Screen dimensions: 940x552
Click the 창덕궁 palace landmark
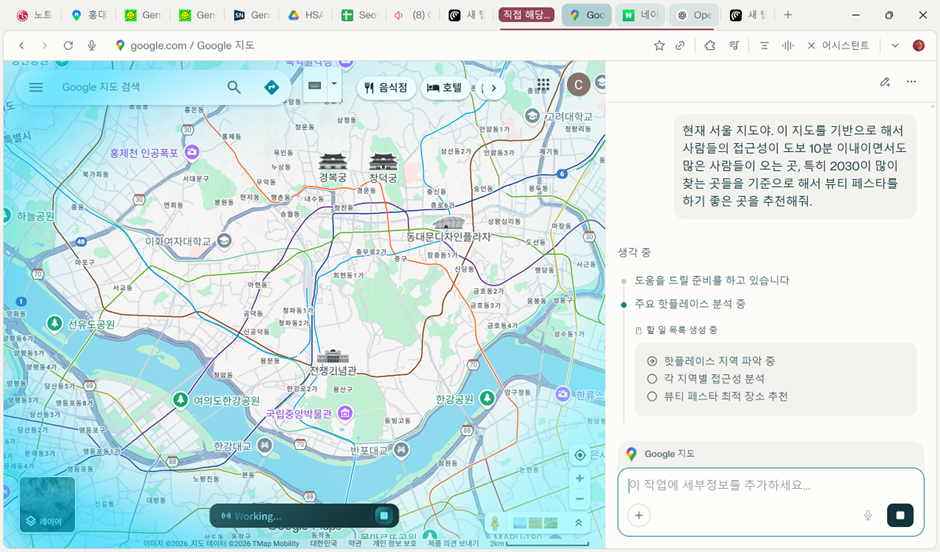tap(383, 168)
